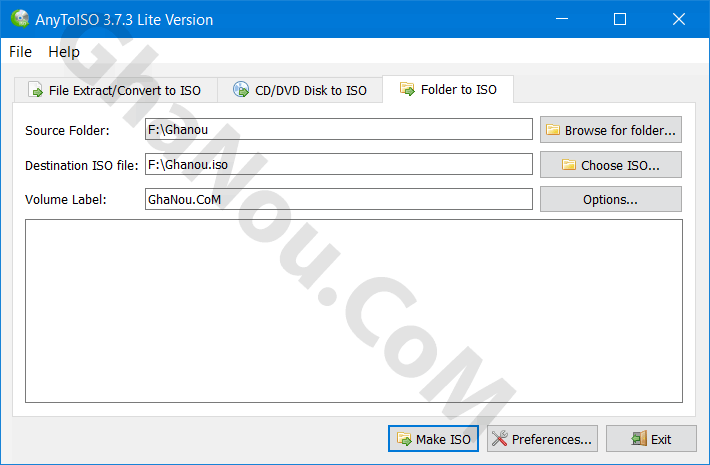Maximize the AnyToISO window
This screenshot has height=465, width=710.
(x=620, y=19)
